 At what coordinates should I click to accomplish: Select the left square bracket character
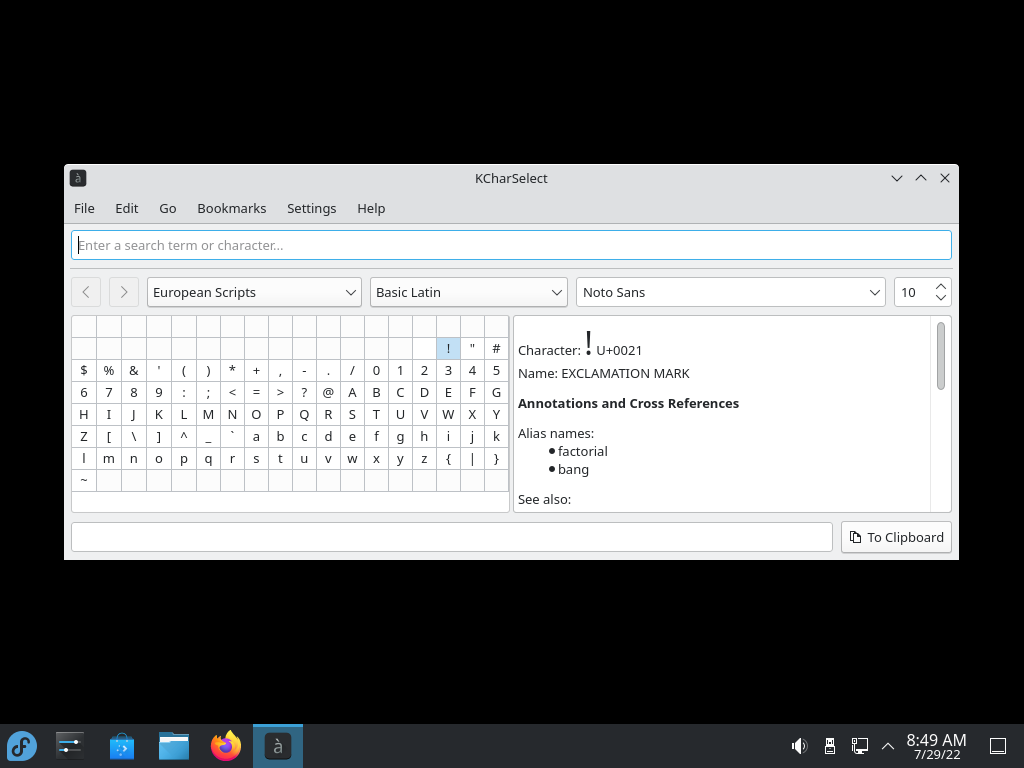[x=109, y=436]
